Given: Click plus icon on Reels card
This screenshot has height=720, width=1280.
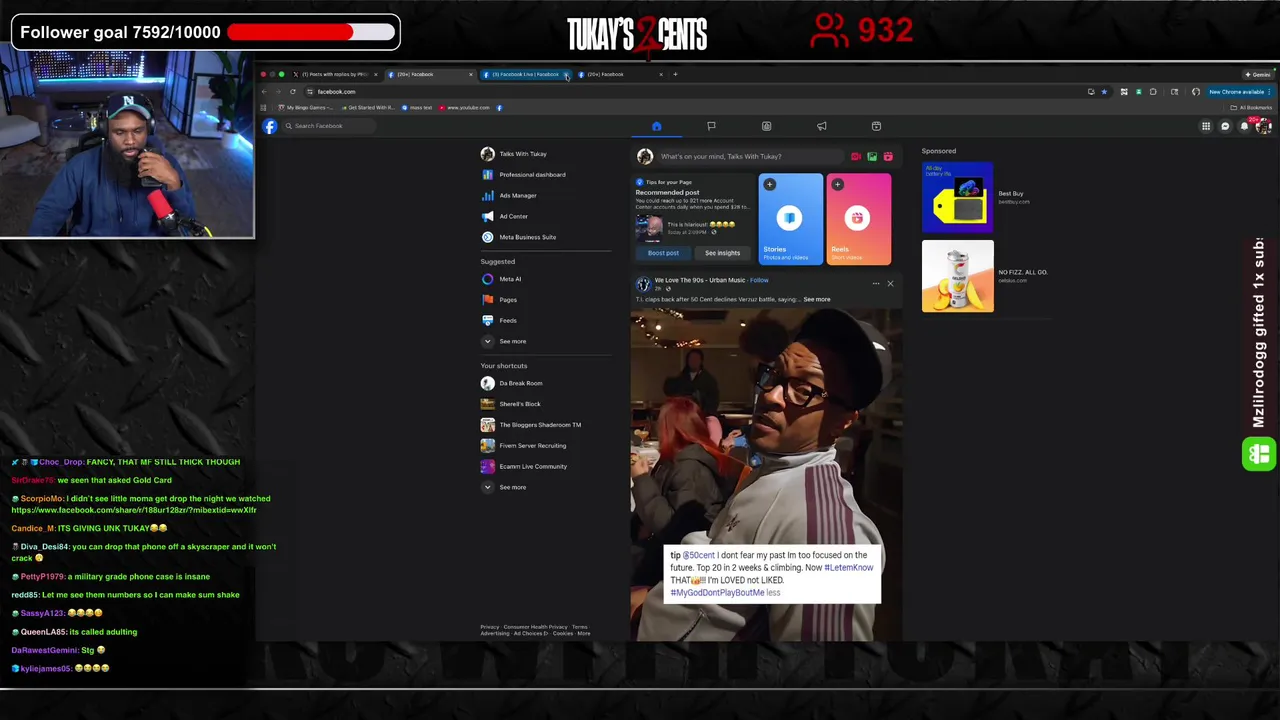Looking at the screenshot, I should point(837,185).
